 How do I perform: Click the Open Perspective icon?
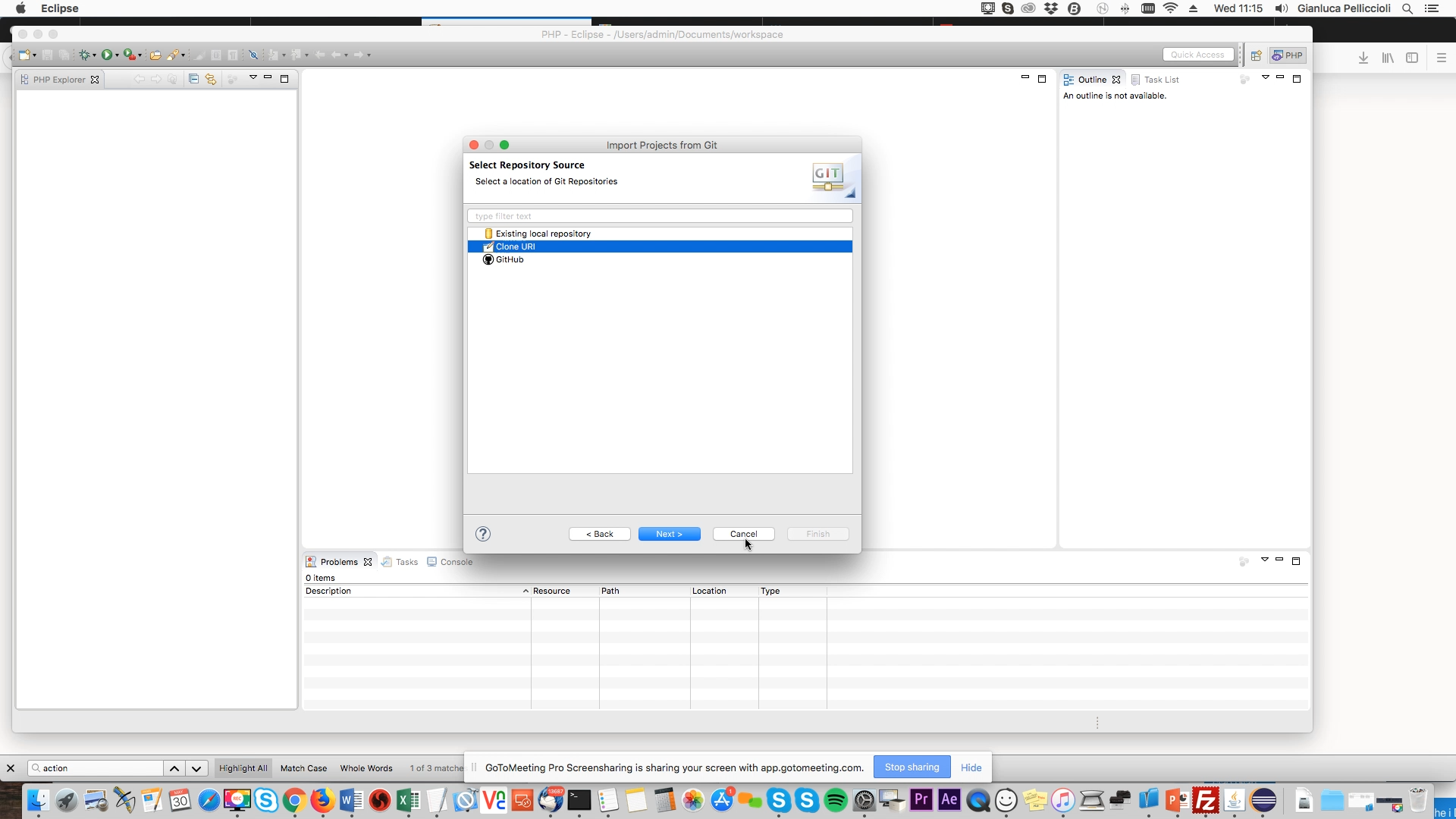point(1256,55)
